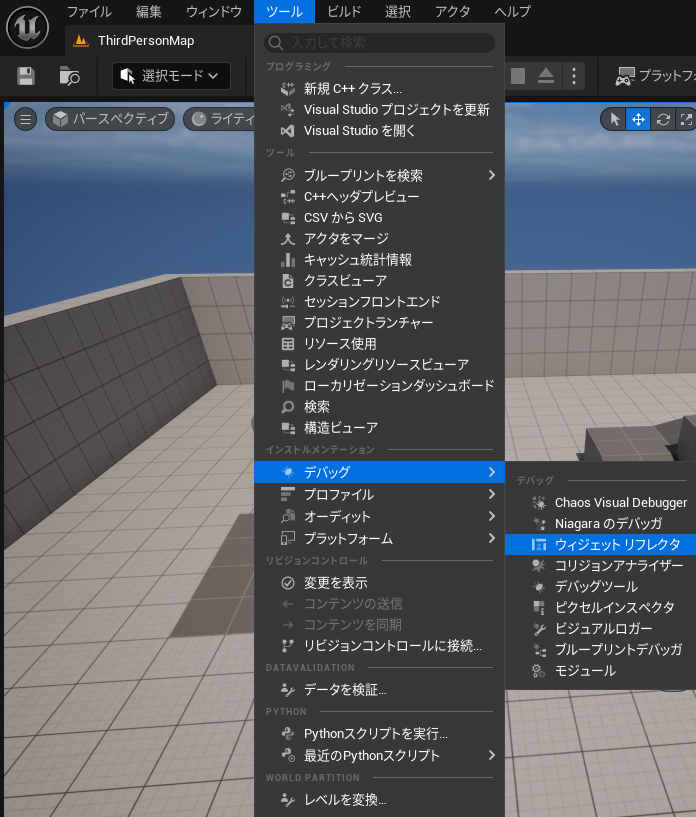Image resolution: width=696 pixels, height=817 pixels.
Task: Open ウィジェット リフレクタ
Action: click(601, 544)
